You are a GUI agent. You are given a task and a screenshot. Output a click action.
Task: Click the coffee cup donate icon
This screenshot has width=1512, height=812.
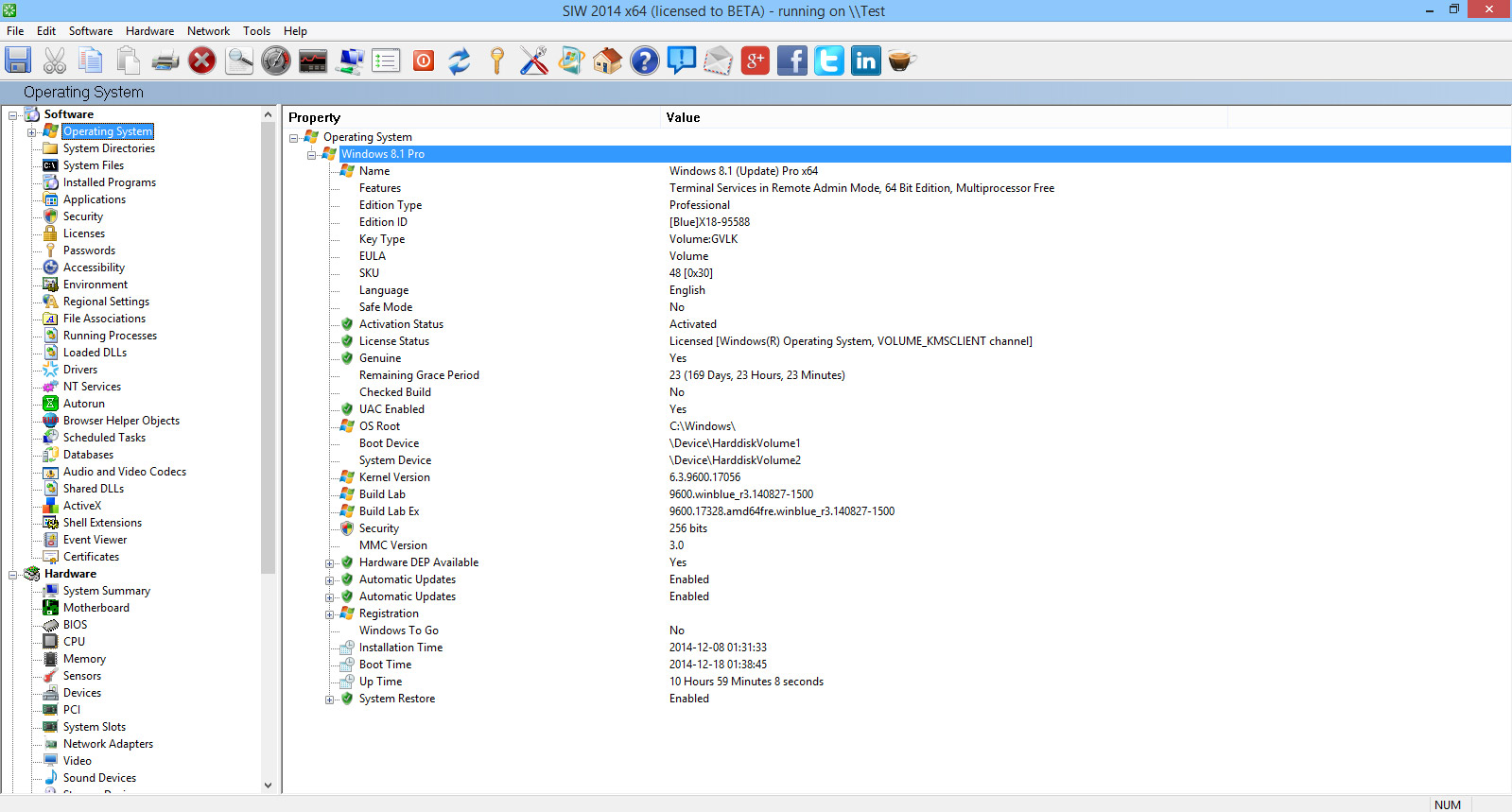[x=902, y=60]
